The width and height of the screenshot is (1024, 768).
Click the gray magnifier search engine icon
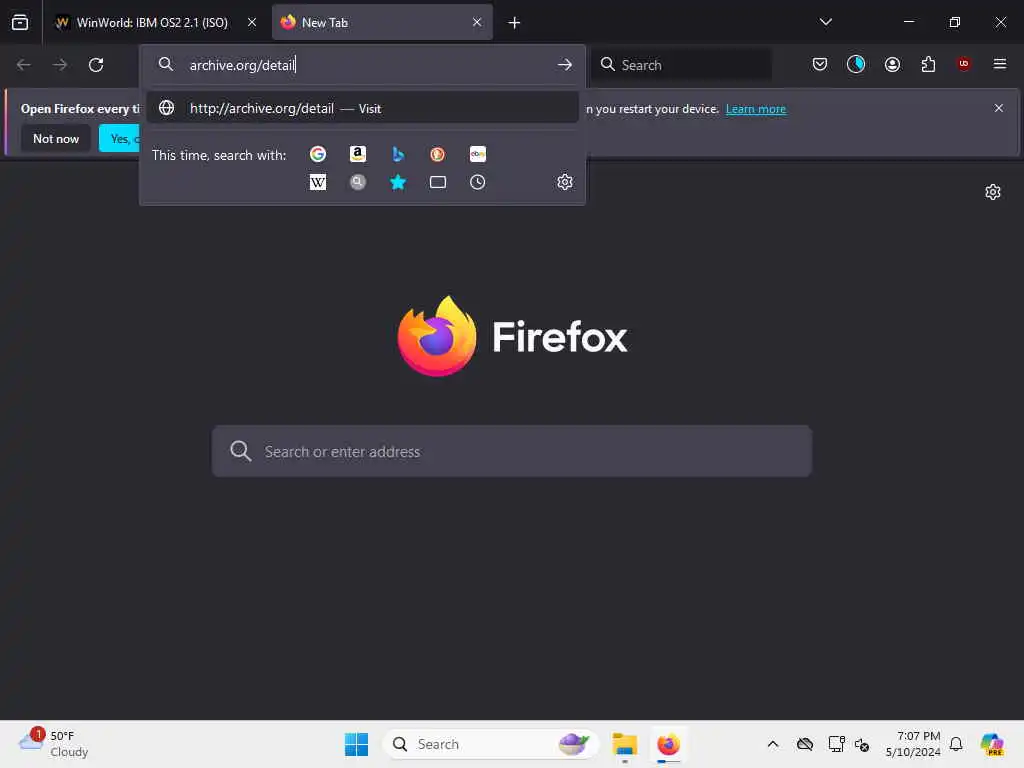click(357, 182)
